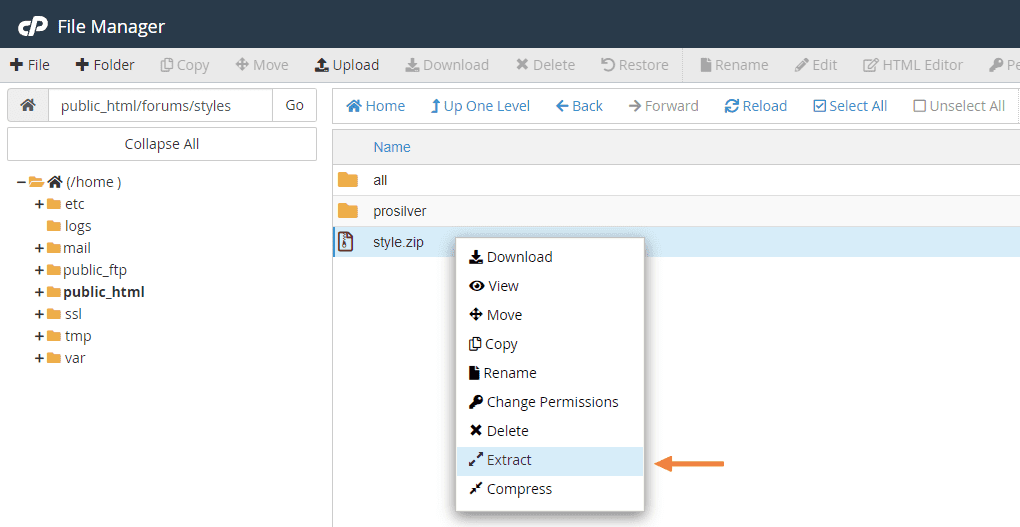Viewport: 1020px width, 527px height.
Task: Open the prosilver folder icon
Action: (x=347, y=211)
